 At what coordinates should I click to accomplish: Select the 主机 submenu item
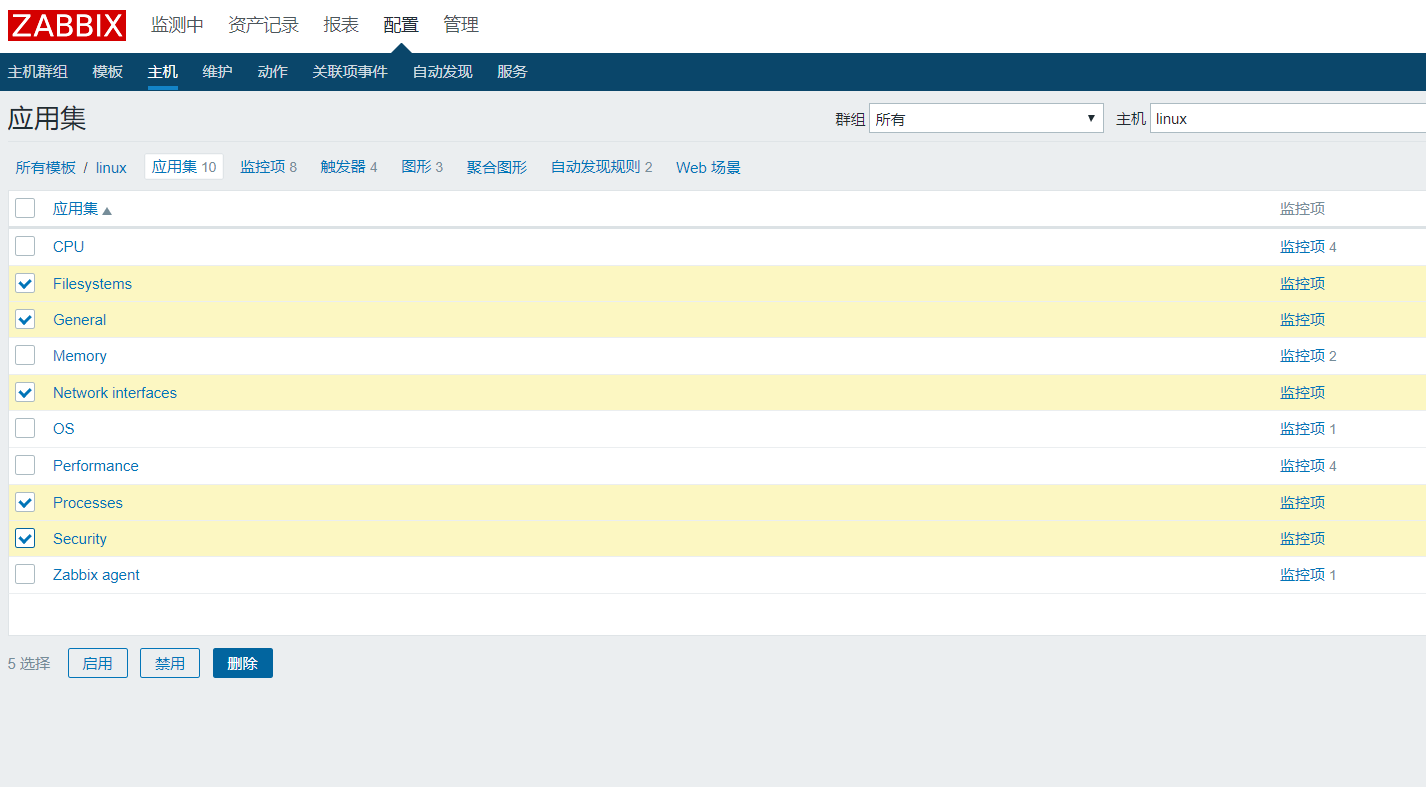(163, 72)
